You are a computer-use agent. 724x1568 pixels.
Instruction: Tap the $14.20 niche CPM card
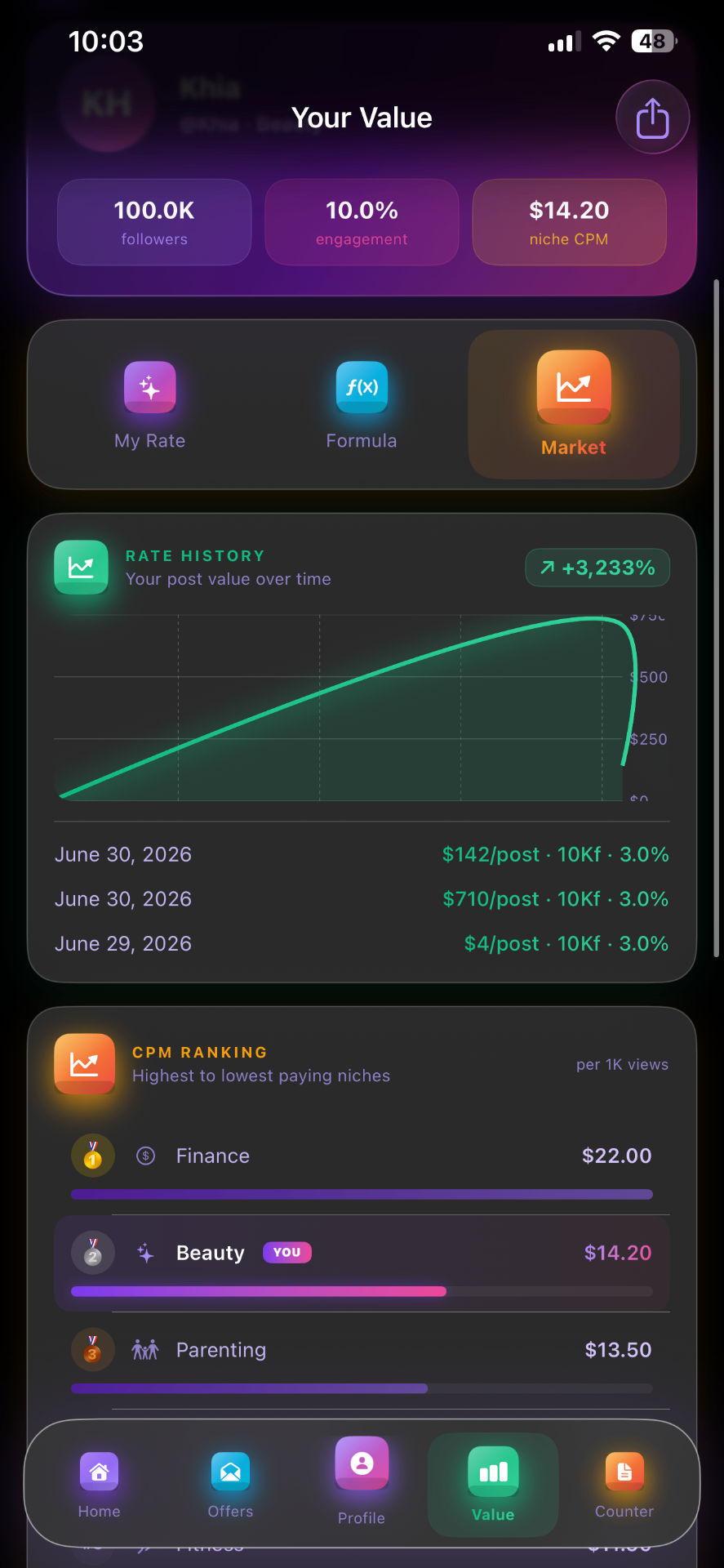[569, 222]
